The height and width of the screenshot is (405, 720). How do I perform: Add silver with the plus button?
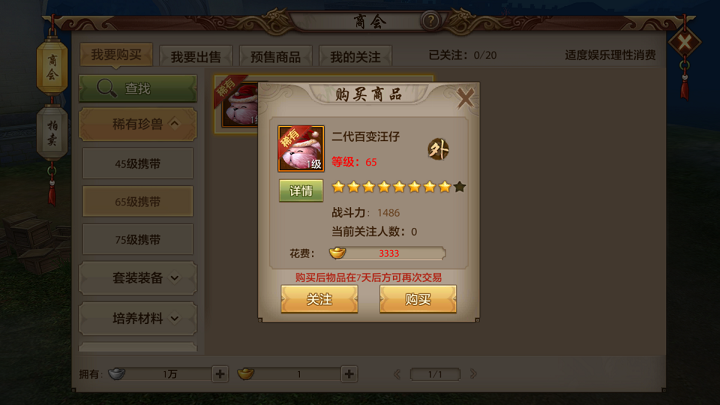click(220, 374)
